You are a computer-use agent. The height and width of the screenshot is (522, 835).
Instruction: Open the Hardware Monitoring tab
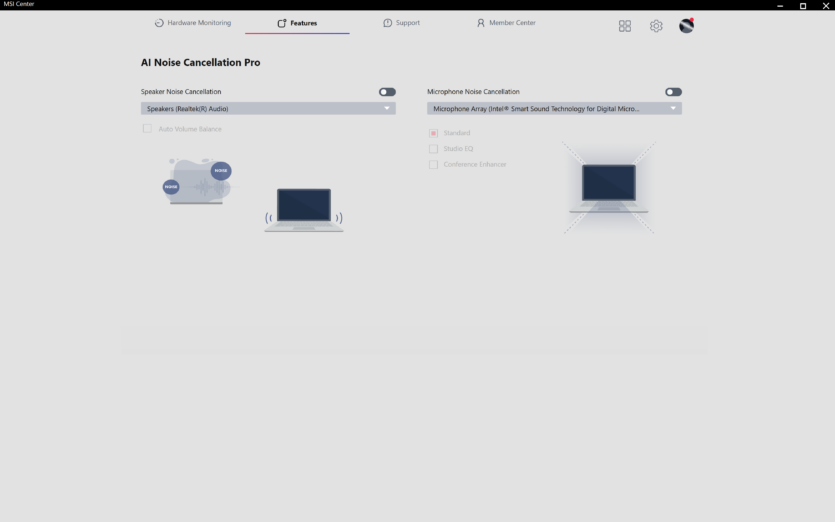193,23
